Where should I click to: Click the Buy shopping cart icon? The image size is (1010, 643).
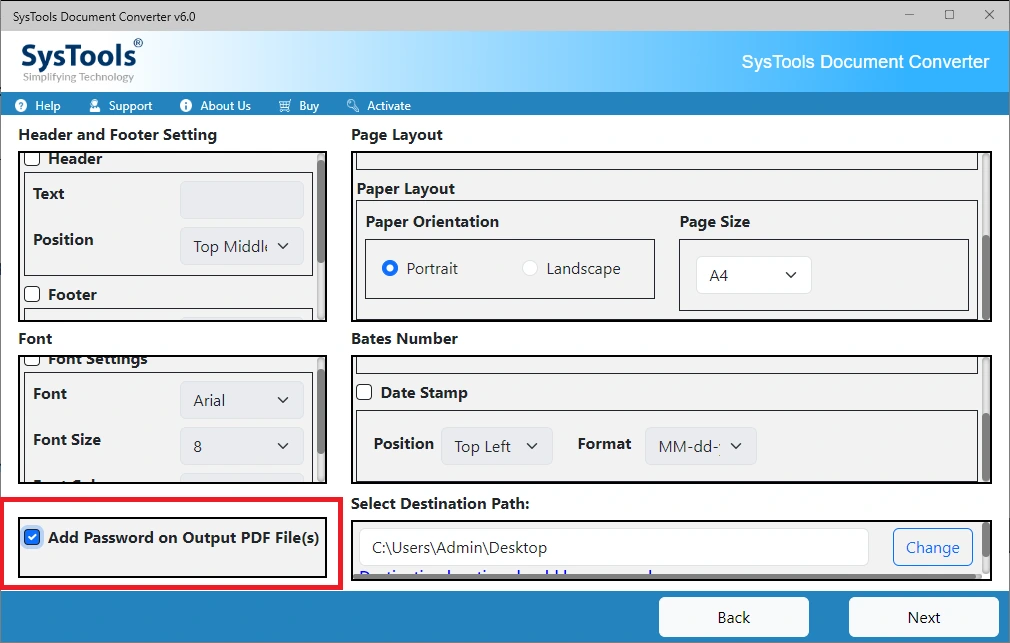coord(285,106)
